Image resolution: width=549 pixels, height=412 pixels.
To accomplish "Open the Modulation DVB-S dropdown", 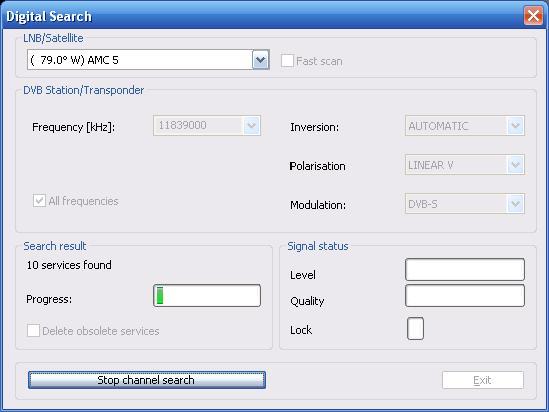I will (x=515, y=204).
